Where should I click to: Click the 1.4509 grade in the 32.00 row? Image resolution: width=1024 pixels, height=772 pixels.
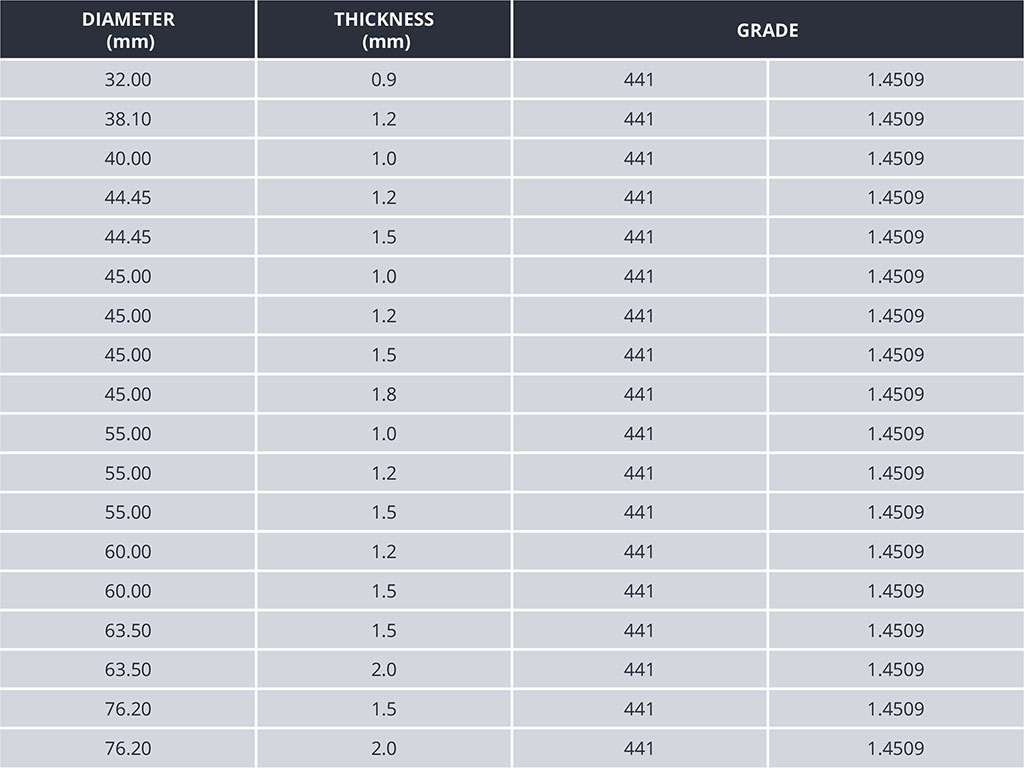(x=896, y=80)
